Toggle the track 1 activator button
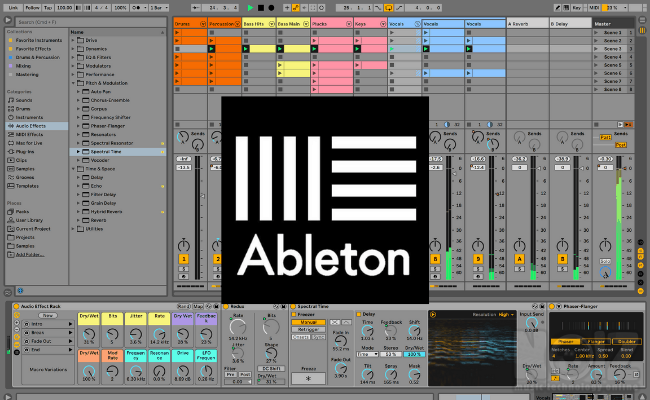 coord(184,260)
